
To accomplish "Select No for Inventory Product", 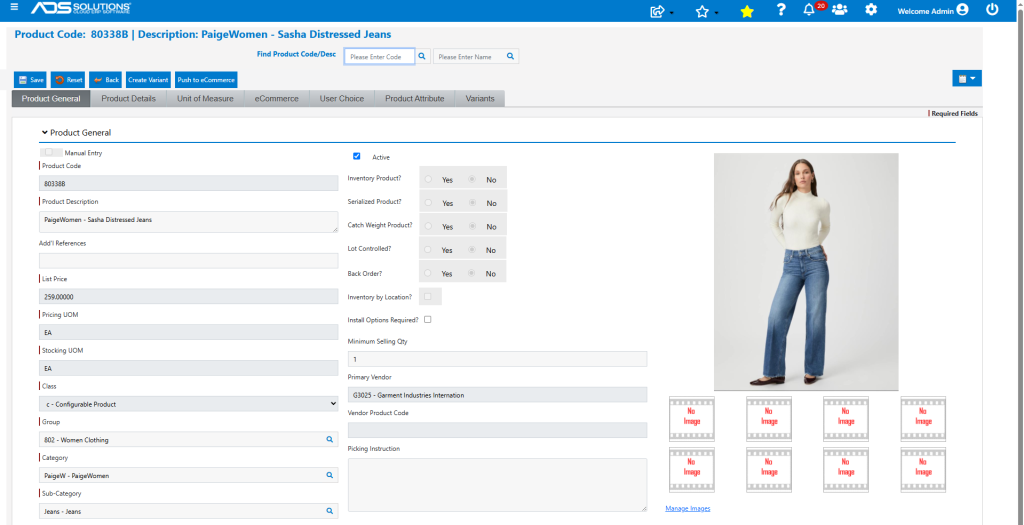I will (x=472, y=179).
